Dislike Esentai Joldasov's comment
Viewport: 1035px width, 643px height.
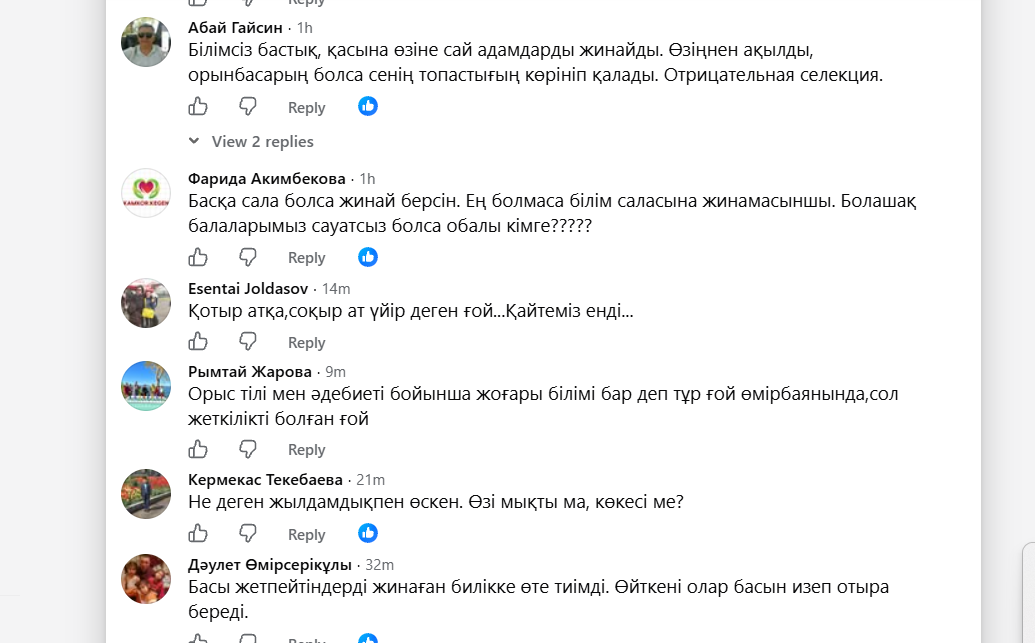pyautogui.click(x=248, y=341)
